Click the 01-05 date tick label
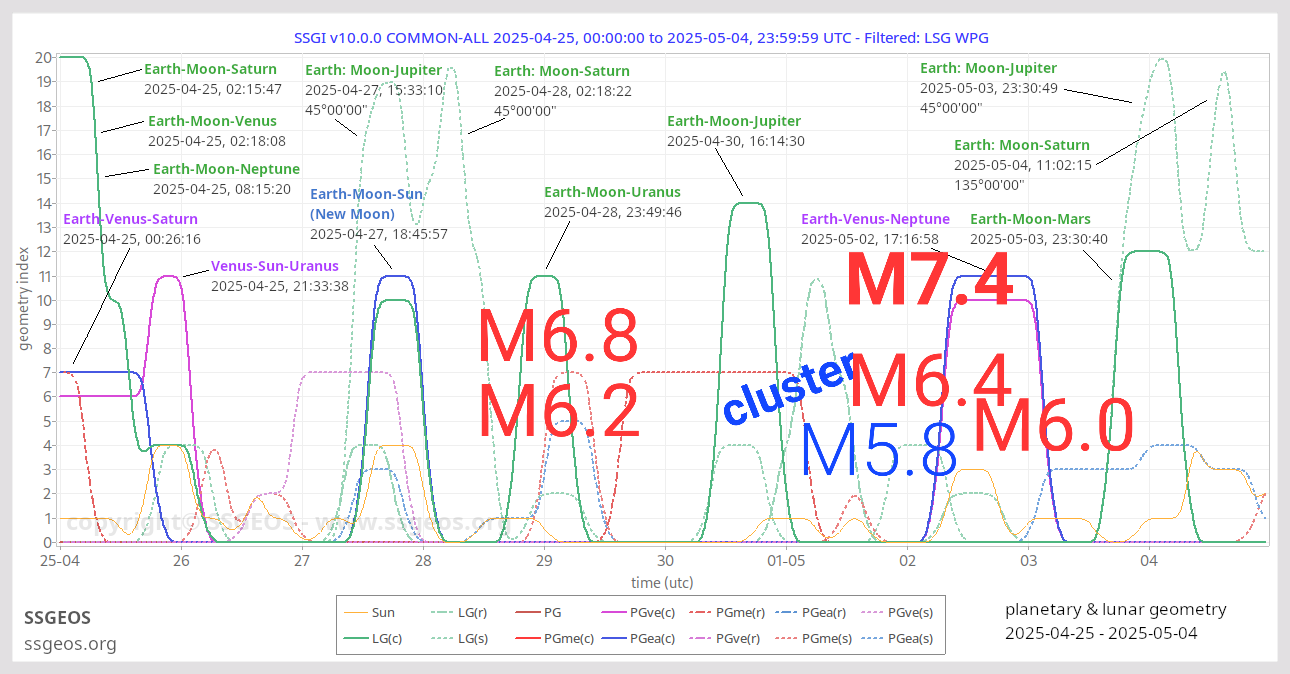The image size is (1290, 674). [786, 563]
